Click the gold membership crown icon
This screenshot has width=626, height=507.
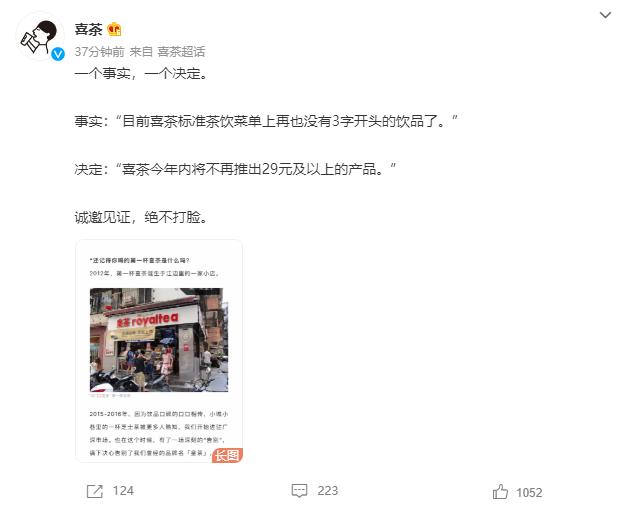point(114,30)
